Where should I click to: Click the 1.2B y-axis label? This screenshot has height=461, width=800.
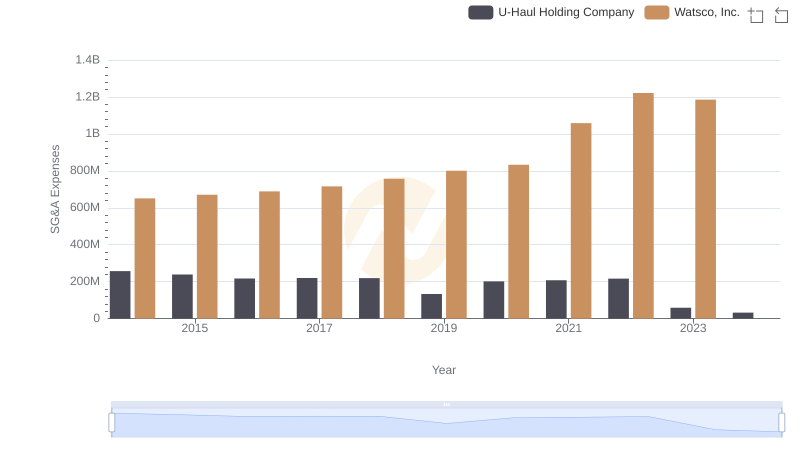click(x=88, y=97)
